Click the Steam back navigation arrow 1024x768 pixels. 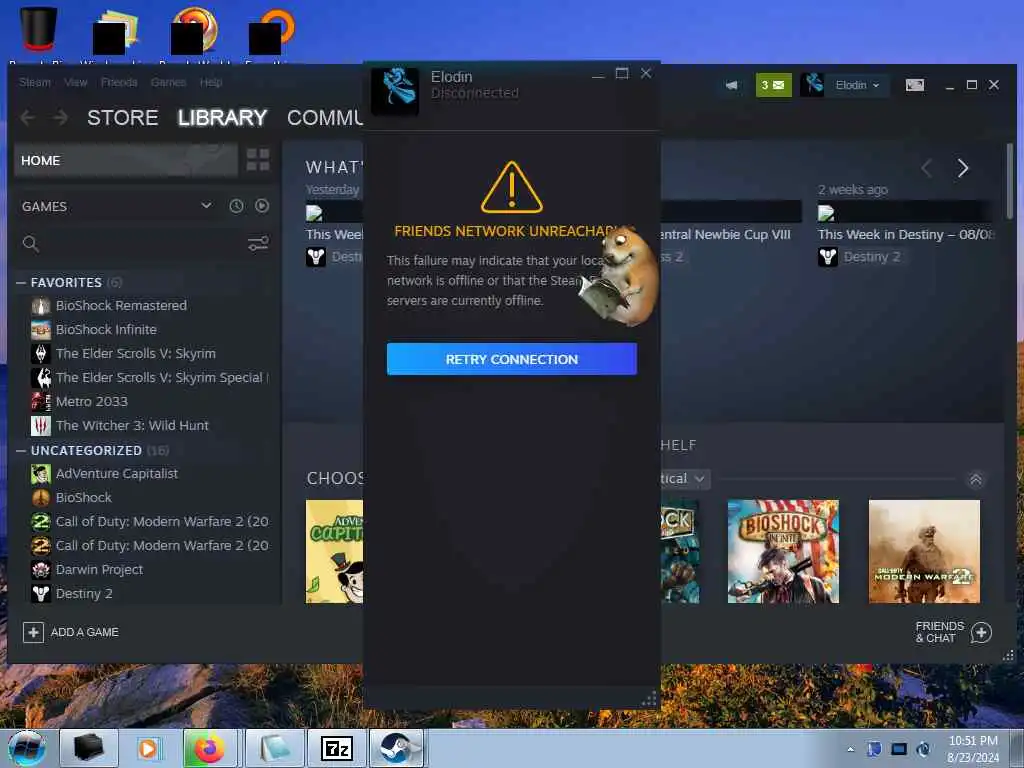(x=27, y=118)
